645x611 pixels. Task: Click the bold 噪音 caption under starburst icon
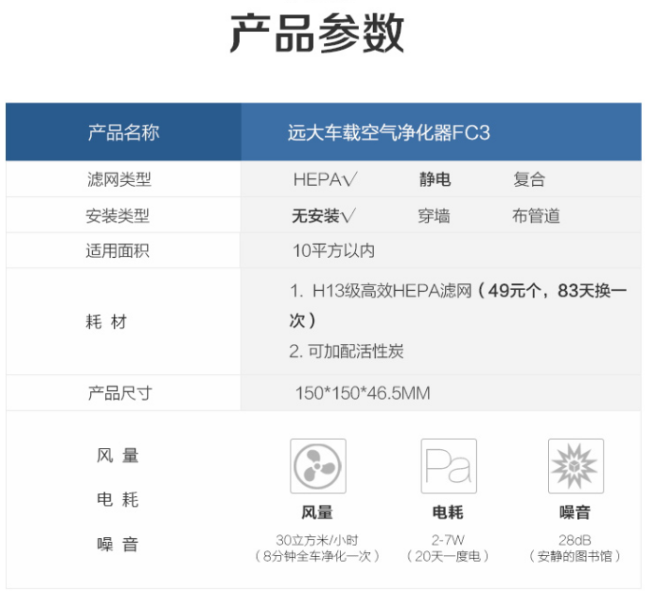[x=575, y=512]
